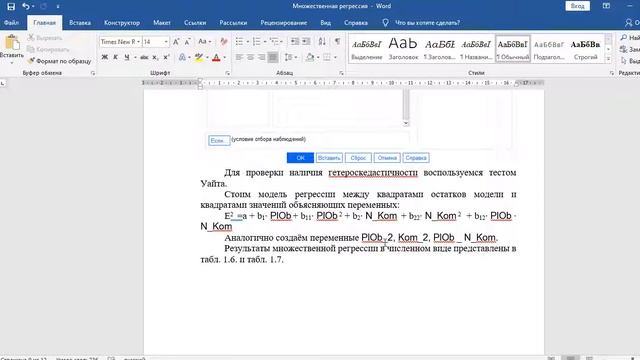The height and width of the screenshot is (360, 640).
Task: Save the document with the floppy disk icon
Action: coord(11,6)
